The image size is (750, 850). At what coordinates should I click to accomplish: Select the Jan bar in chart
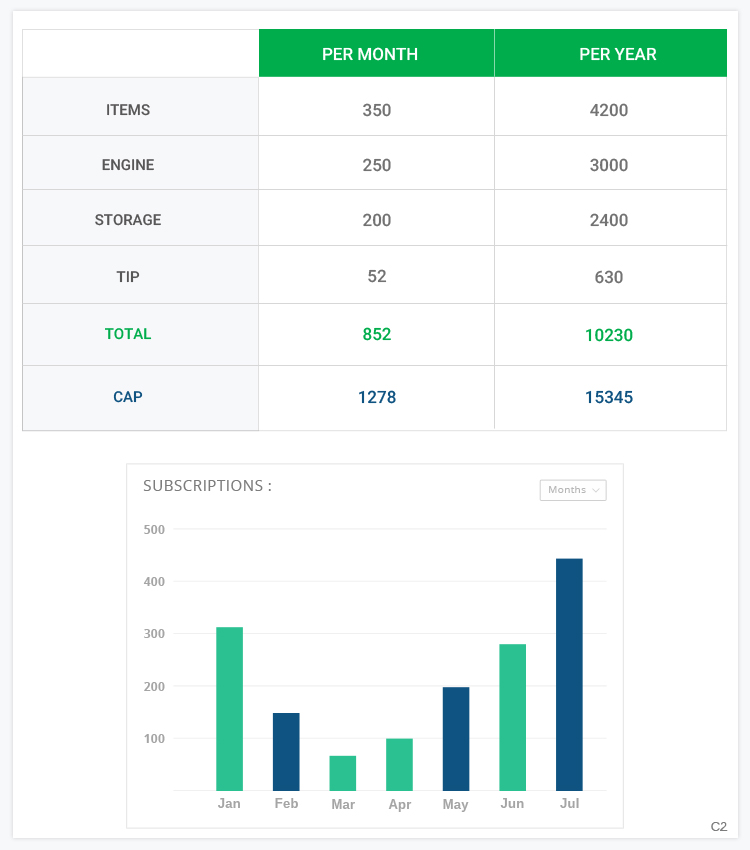click(229, 708)
